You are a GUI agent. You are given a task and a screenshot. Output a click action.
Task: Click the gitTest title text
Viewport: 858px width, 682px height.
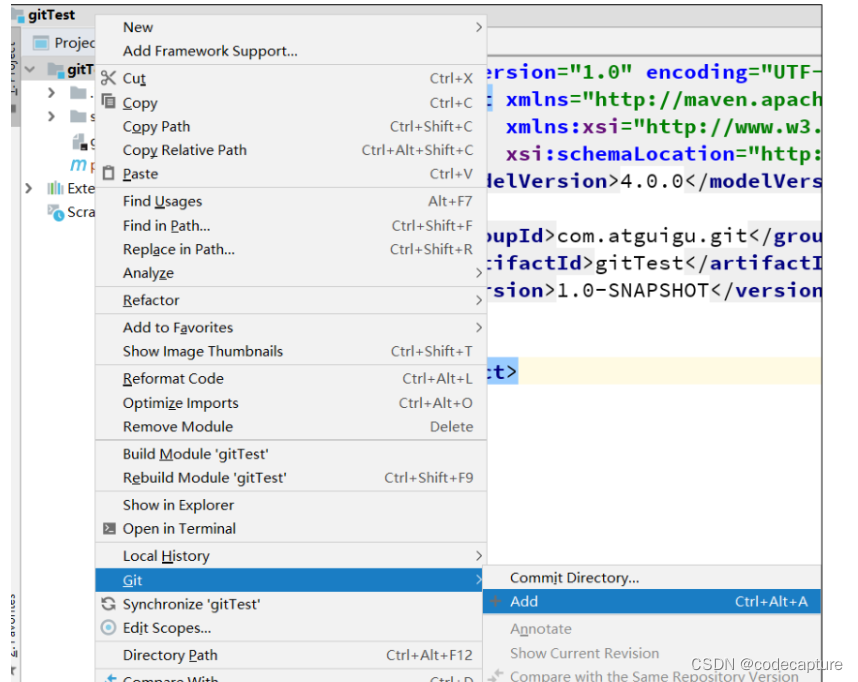click(51, 15)
